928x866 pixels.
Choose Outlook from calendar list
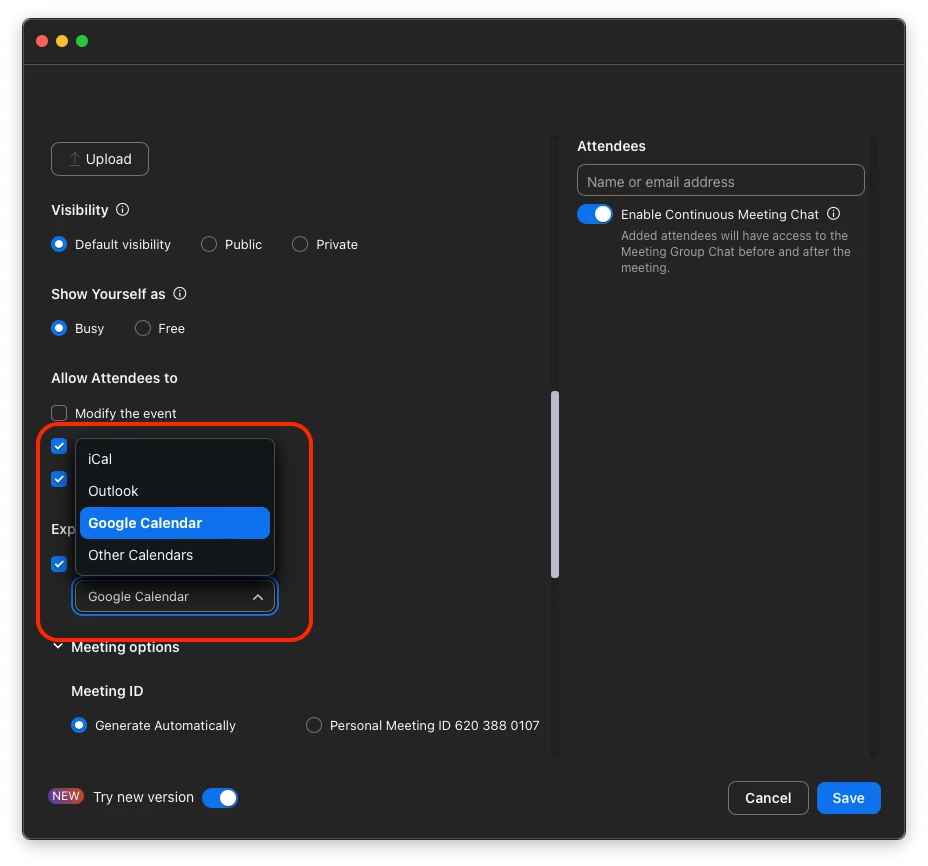tap(175, 491)
